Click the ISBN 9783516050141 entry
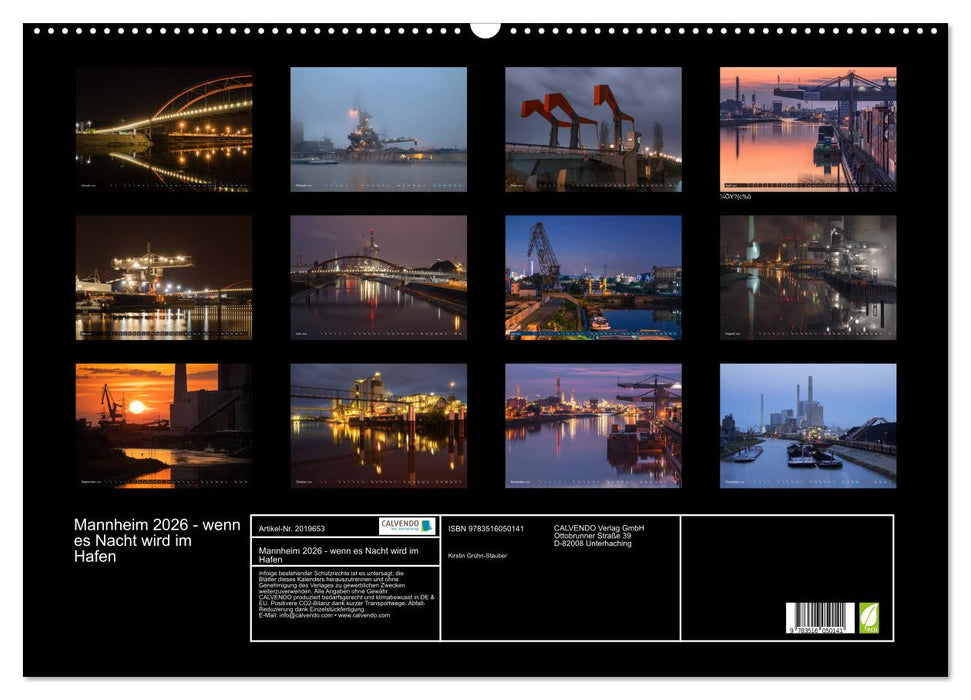971x700 pixels. point(487,528)
